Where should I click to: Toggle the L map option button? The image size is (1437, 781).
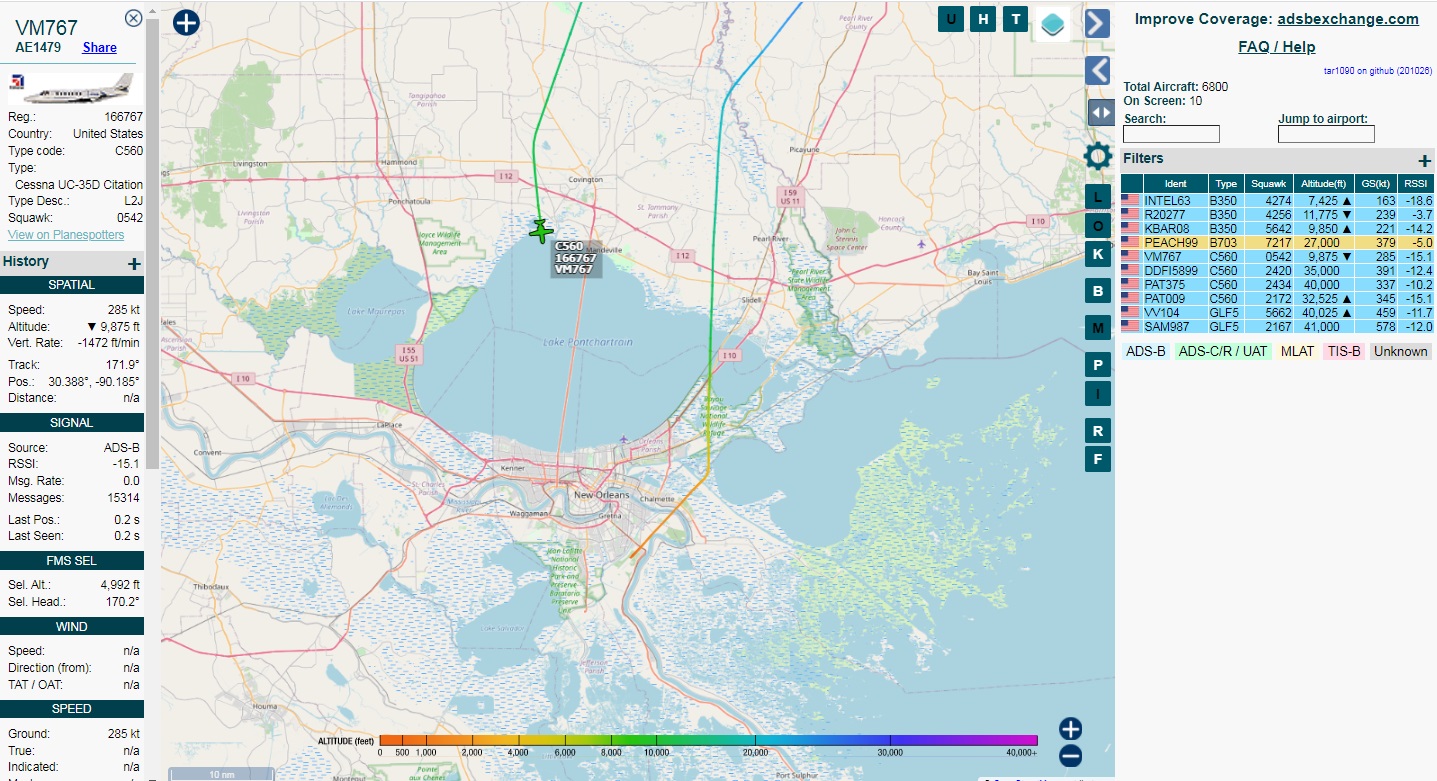click(x=1098, y=197)
